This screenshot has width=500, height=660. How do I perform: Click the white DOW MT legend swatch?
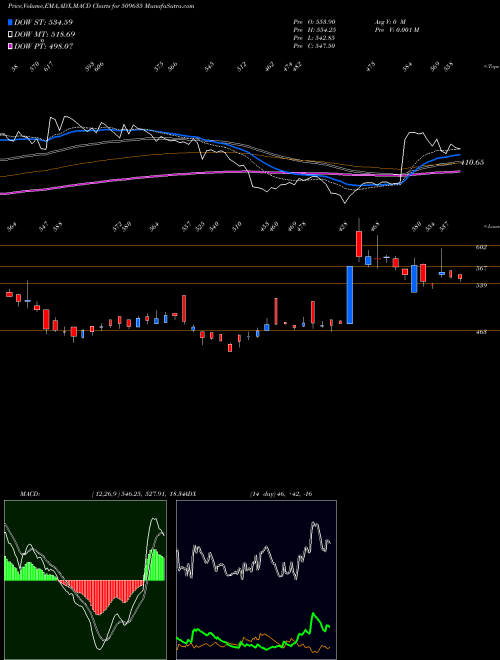[x=10, y=34]
